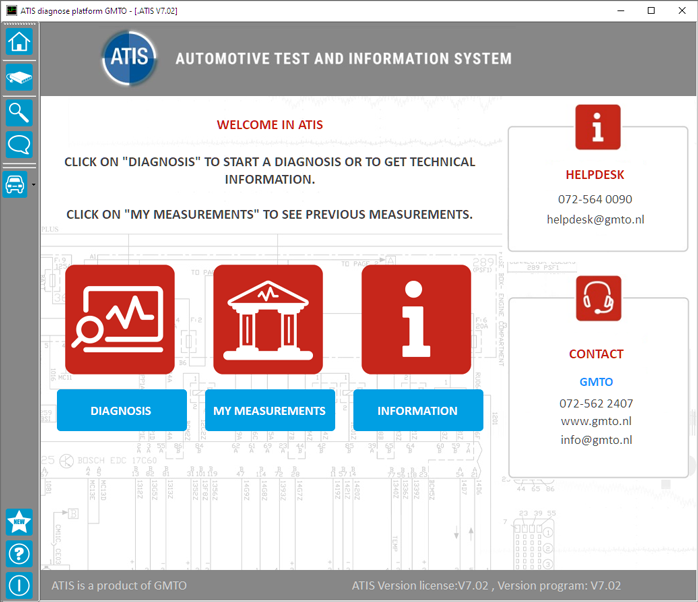Click the HELPDESK heading
The height and width of the screenshot is (602, 698).
pos(595,175)
